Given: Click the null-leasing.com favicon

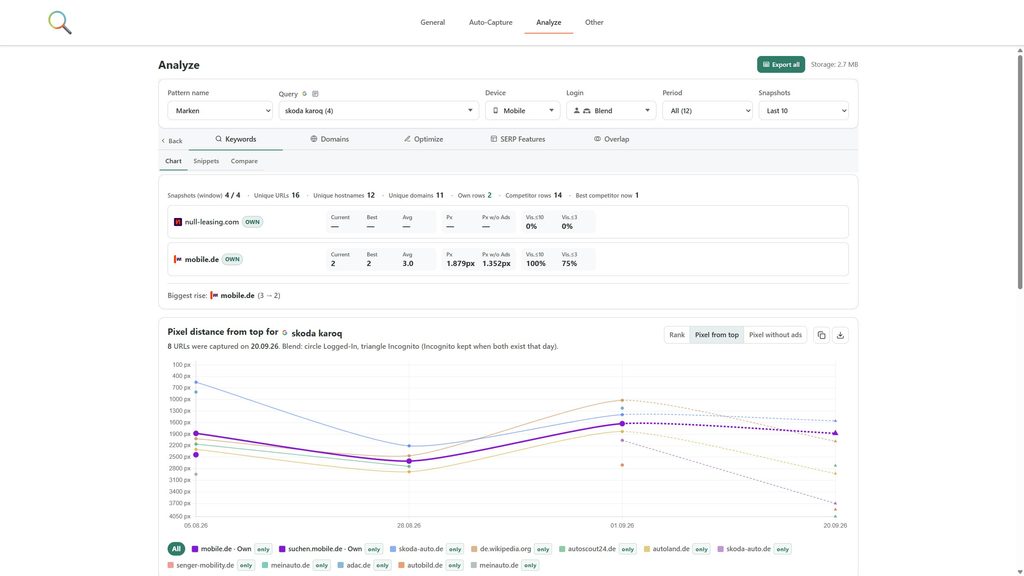Looking at the screenshot, I should click(178, 222).
